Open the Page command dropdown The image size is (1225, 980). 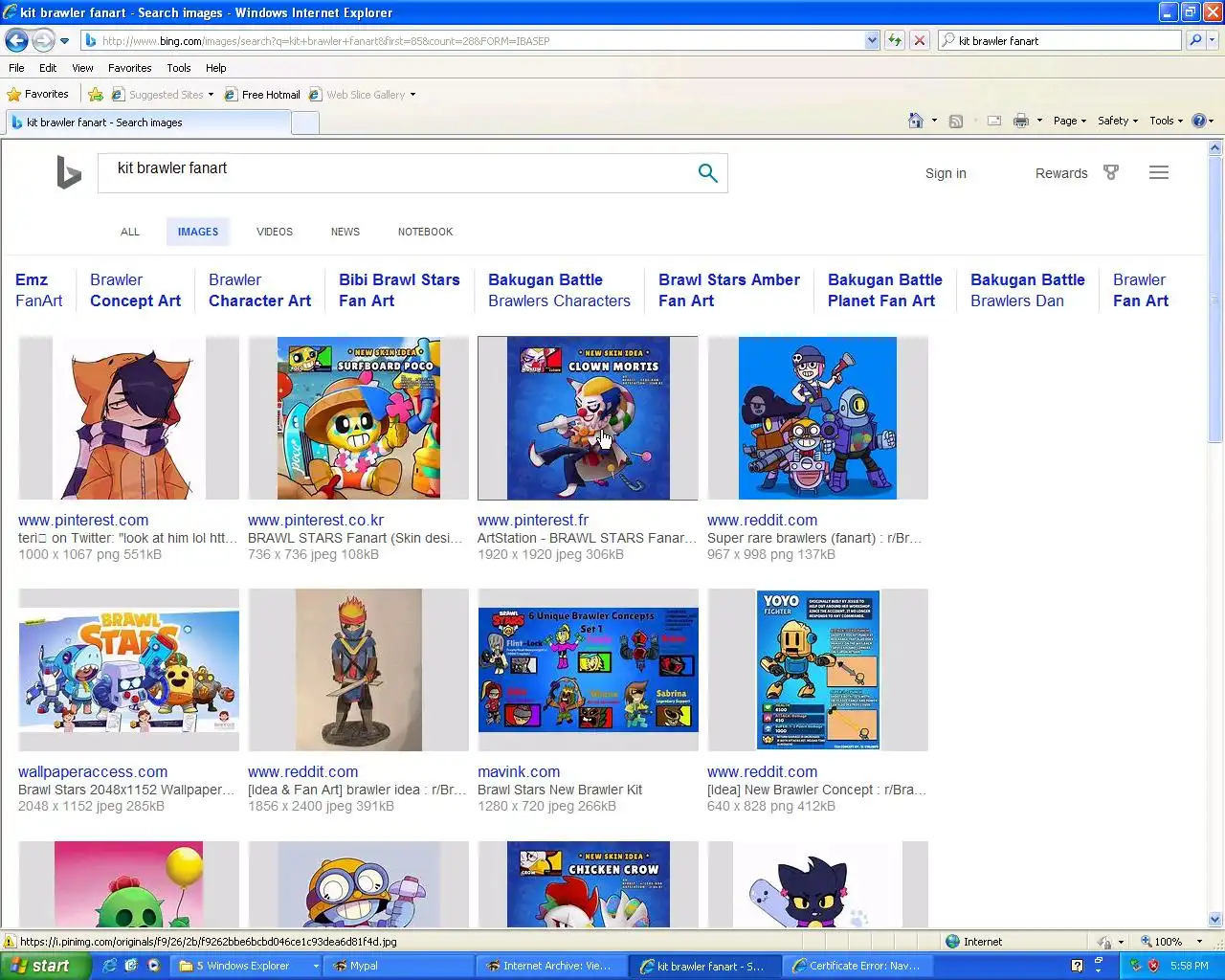point(1070,121)
